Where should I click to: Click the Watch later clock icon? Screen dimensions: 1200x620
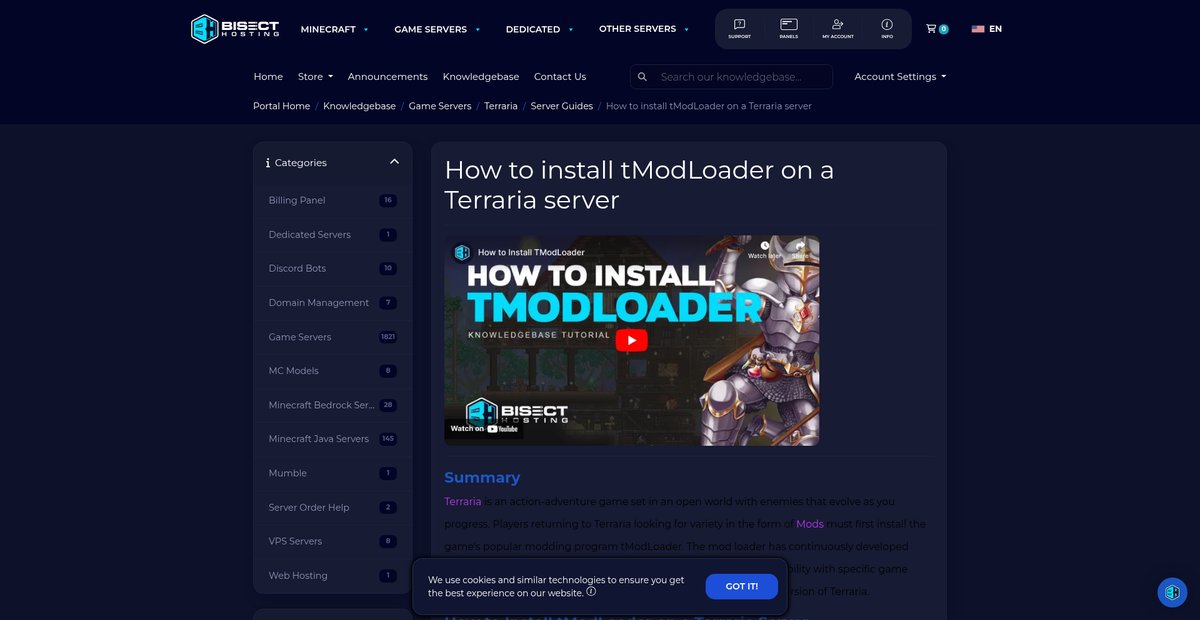pos(764,248)
